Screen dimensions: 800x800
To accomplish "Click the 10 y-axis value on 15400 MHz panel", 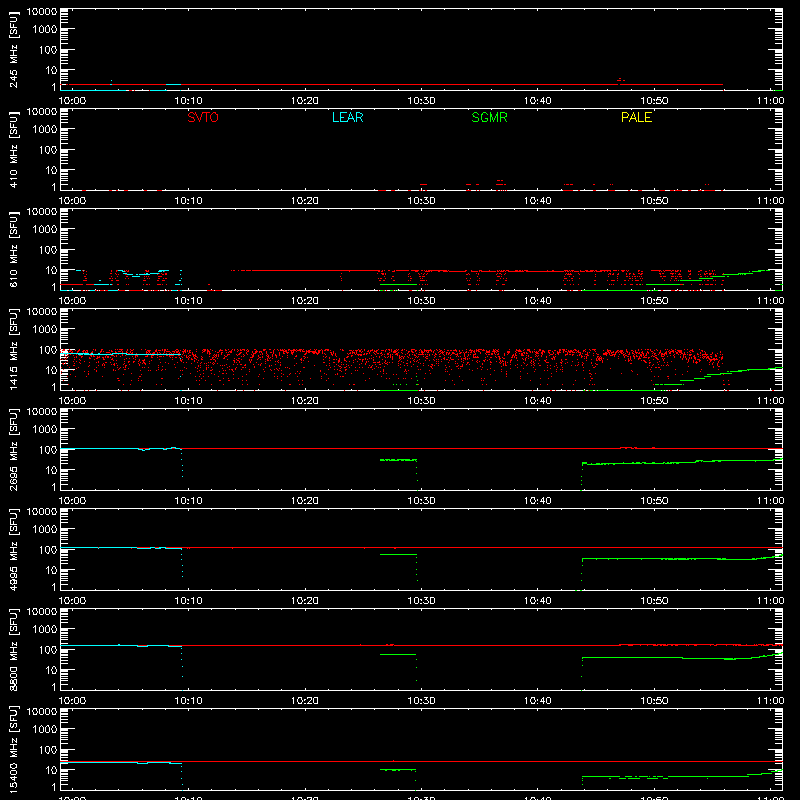I will 51,770.
